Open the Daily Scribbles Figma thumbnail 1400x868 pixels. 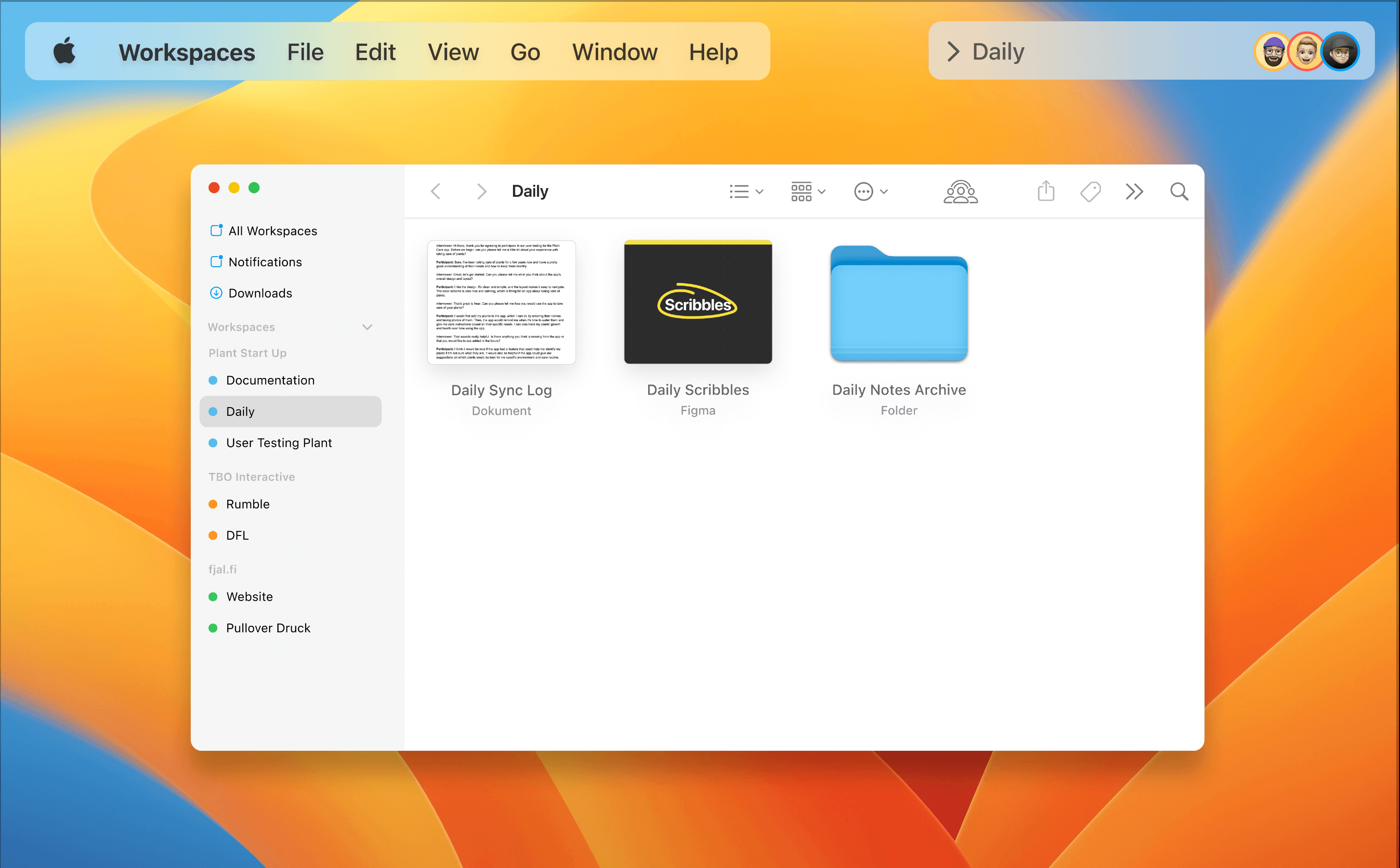click(698, 302)
